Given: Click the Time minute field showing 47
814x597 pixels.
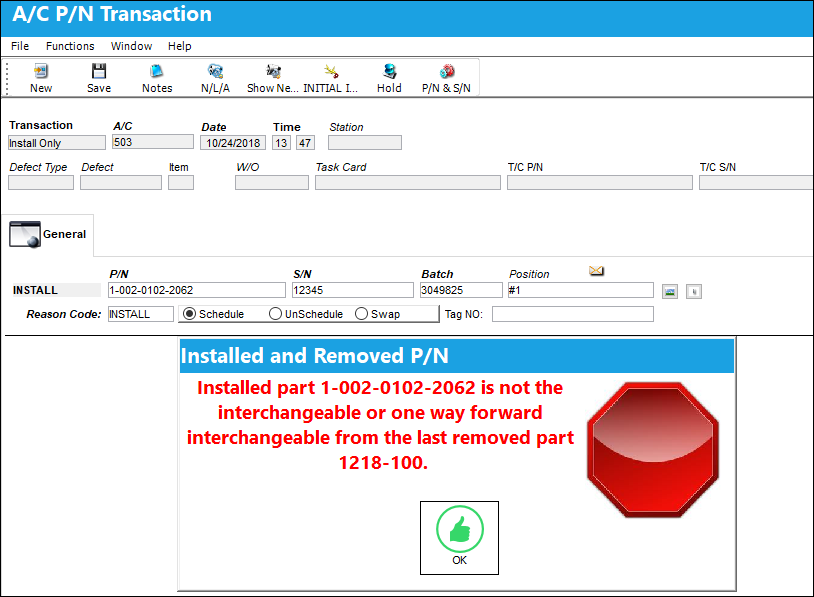Looking at the screenshot, I should [x=305, y=143].
